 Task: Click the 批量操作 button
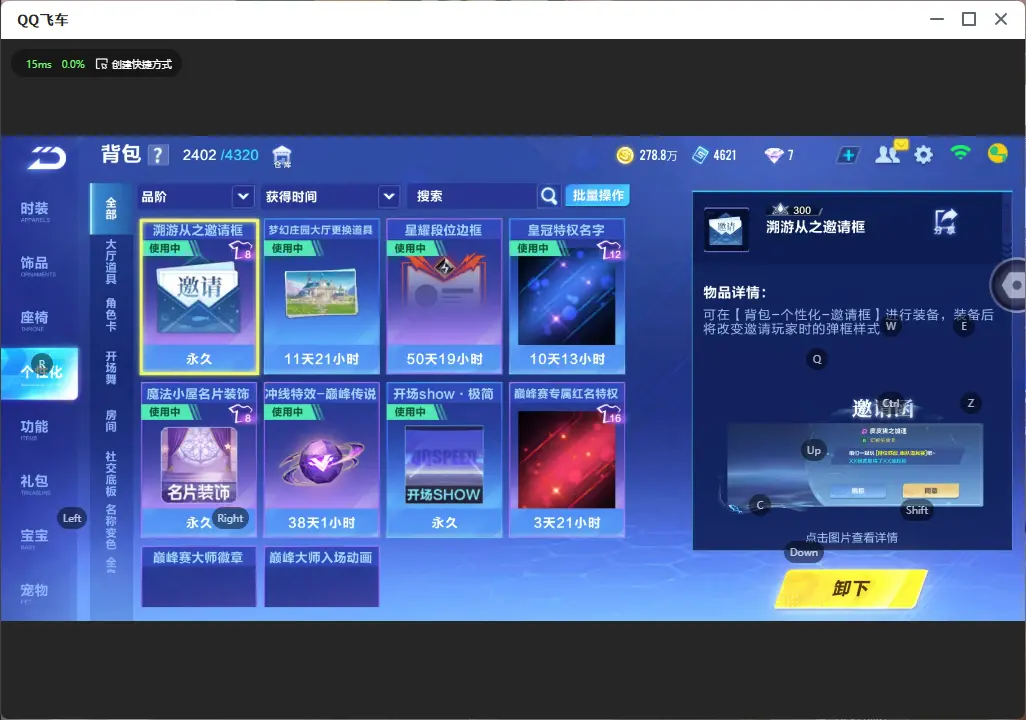pyautogui.click(x=597, y=195)
